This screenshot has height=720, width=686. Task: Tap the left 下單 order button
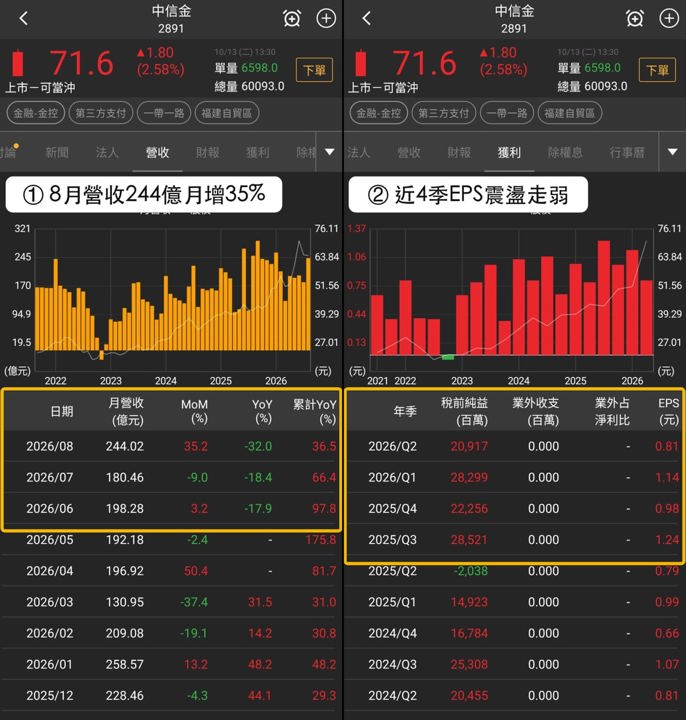pyautogui.click(x=314, y=70)
